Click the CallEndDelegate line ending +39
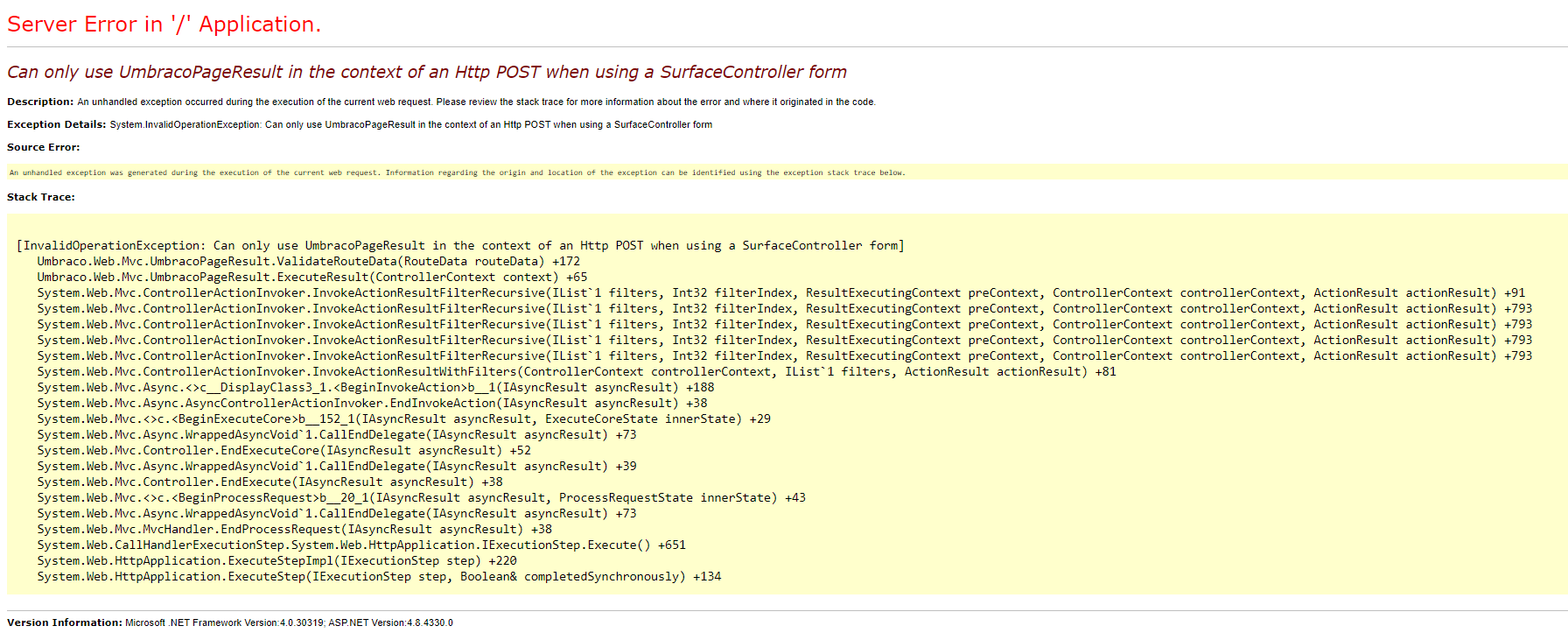Screen dimensions: 1568x640 337,467
